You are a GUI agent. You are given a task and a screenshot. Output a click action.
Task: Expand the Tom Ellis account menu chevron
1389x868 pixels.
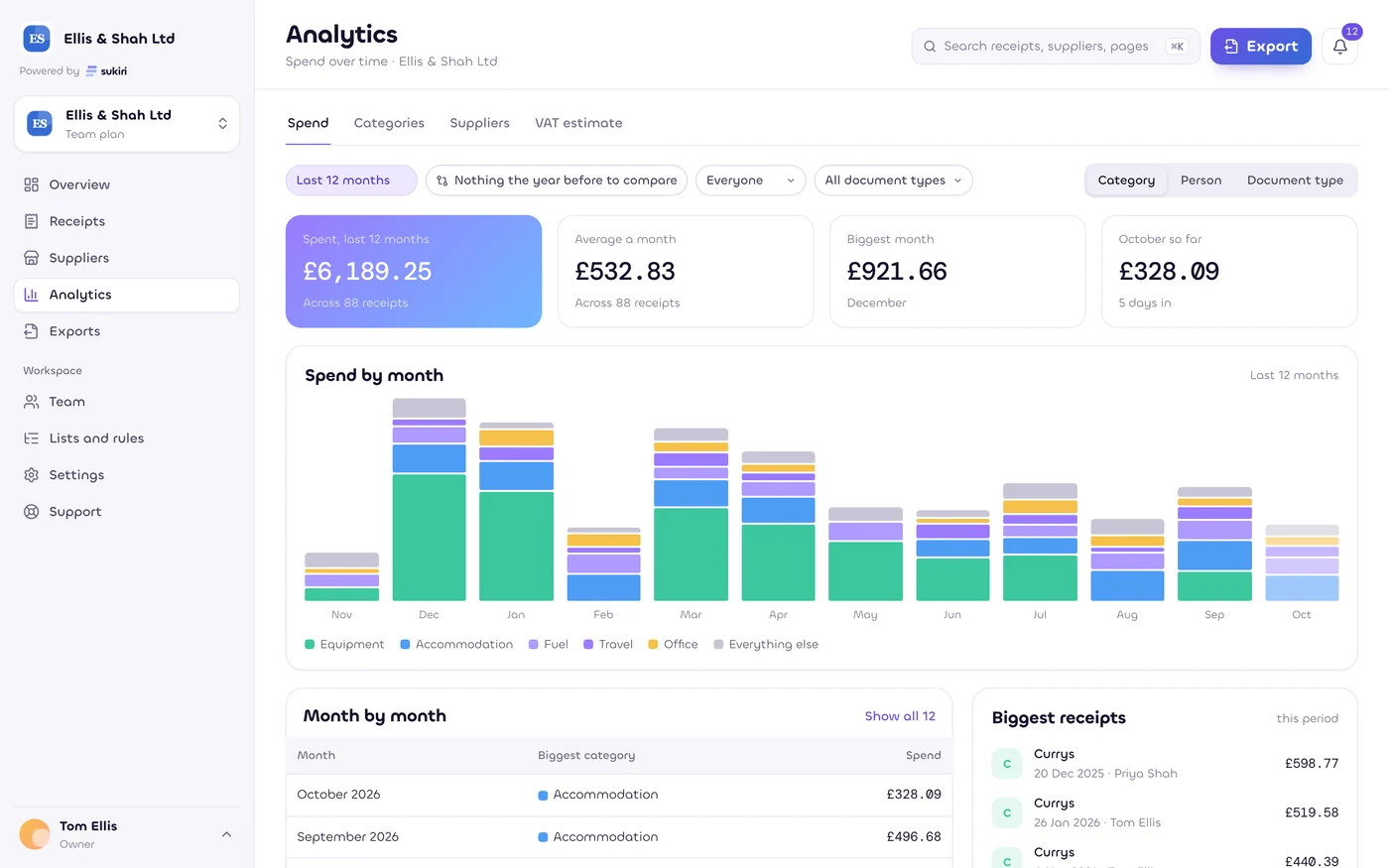[226, 834]
